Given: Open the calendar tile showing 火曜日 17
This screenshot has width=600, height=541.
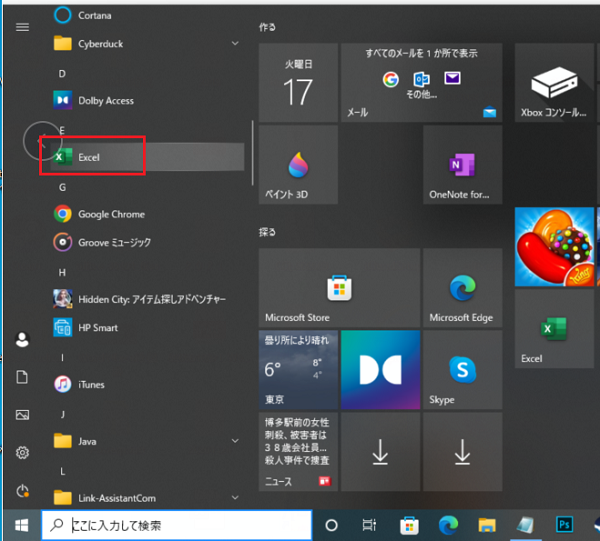Looking at the screenshot, I should click(x=298, y=83).
